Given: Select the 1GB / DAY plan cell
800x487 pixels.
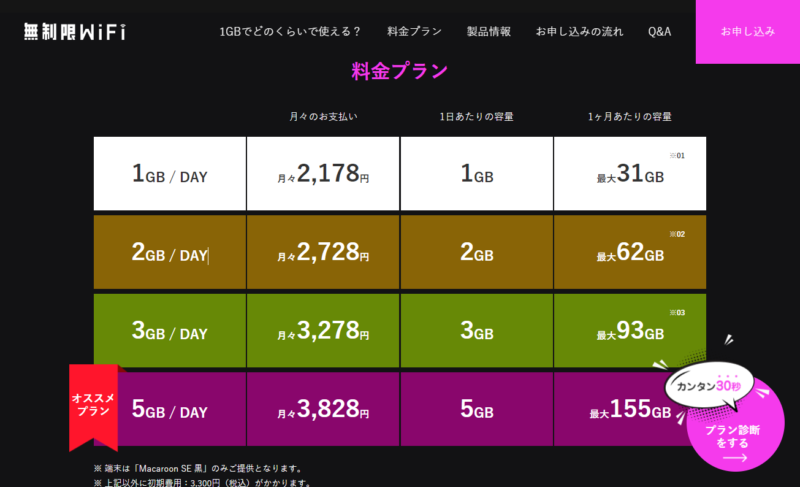Looking at the screenshot, I should (x=170, y=173).
